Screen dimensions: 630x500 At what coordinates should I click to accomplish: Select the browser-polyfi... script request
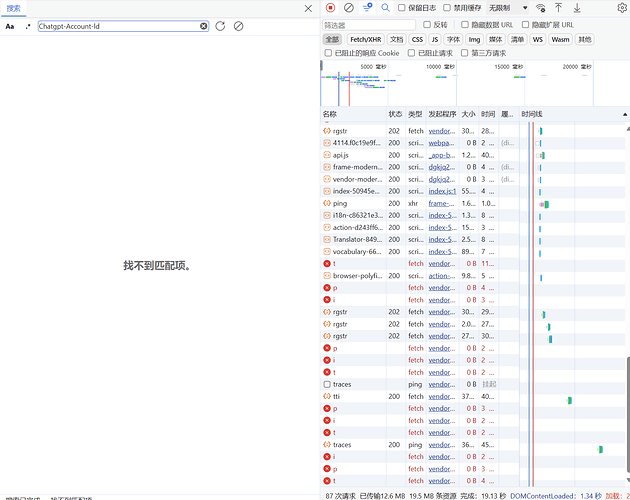pos(420,276)
